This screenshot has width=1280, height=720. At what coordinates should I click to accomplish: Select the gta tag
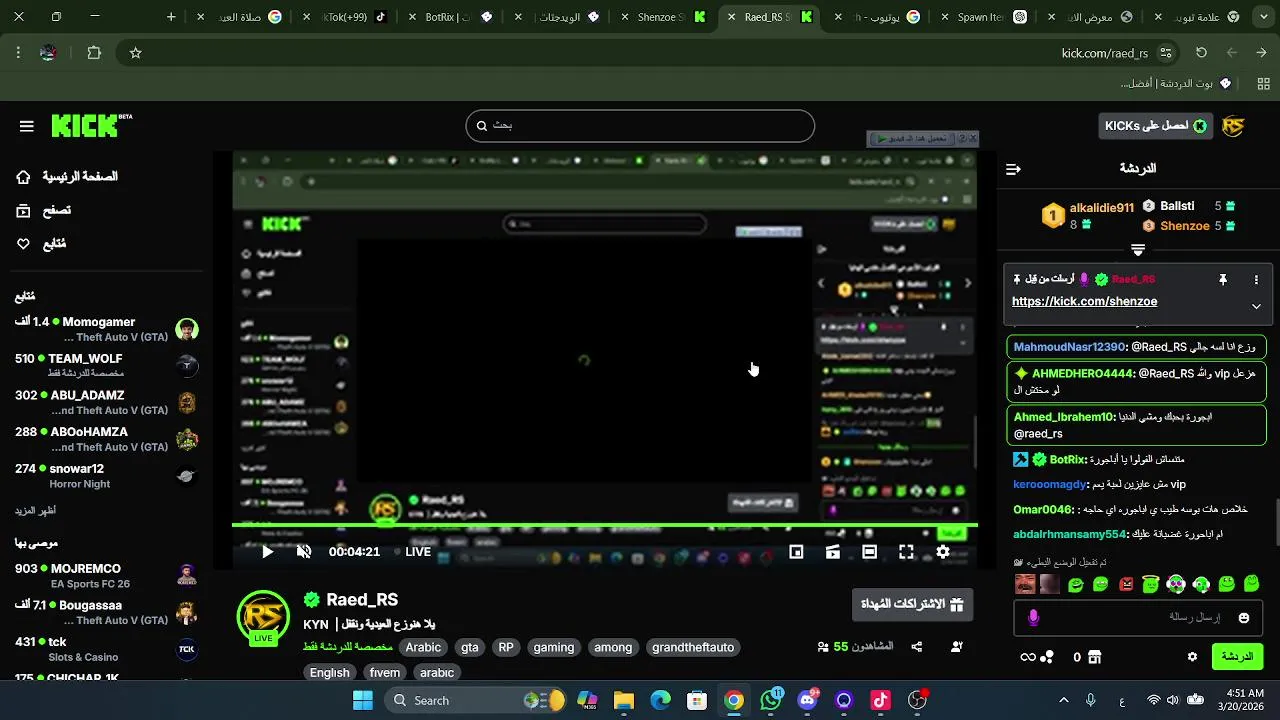click(470, 647)
